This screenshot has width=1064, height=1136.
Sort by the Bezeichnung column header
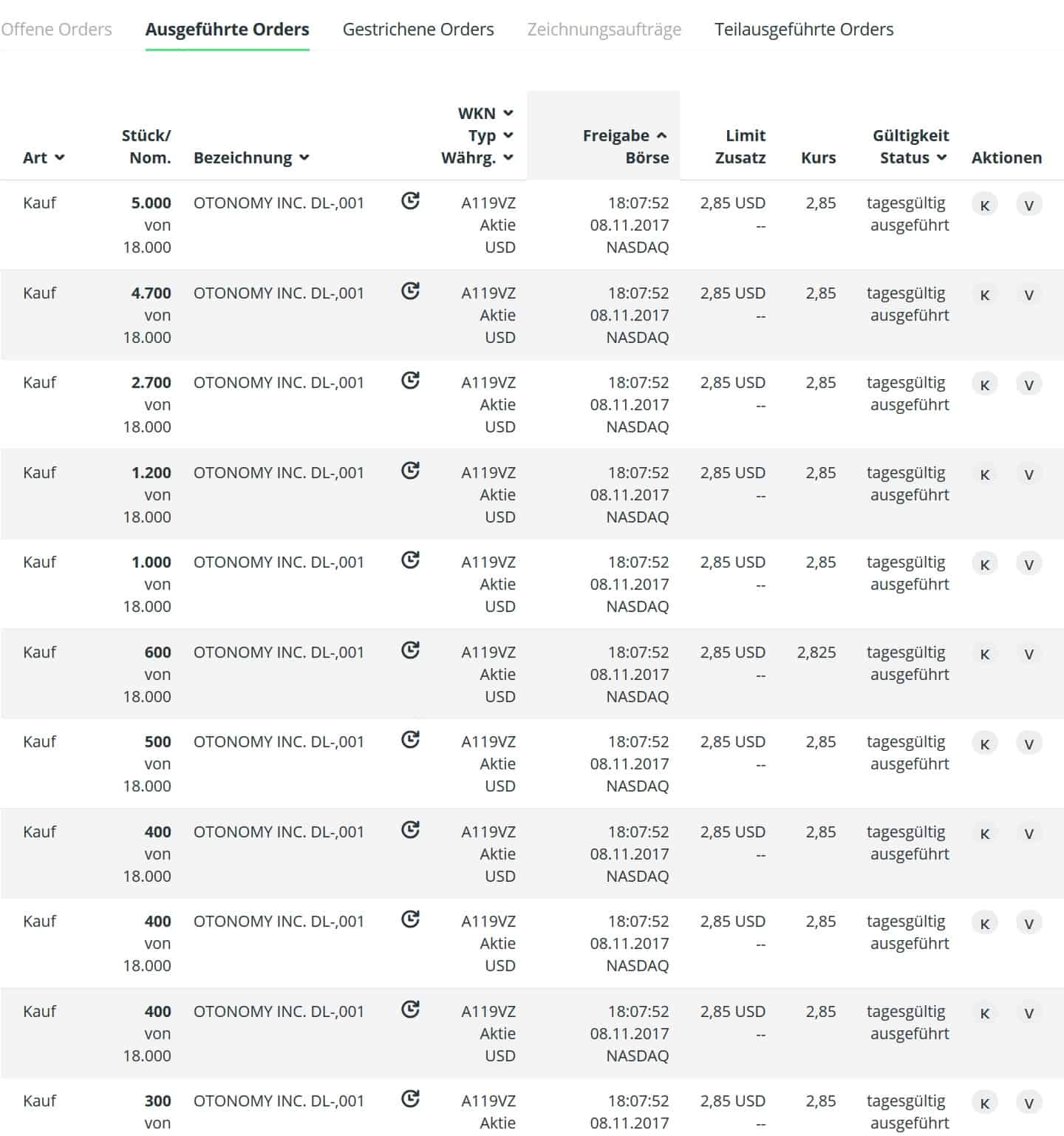click(x=251, y=157)
